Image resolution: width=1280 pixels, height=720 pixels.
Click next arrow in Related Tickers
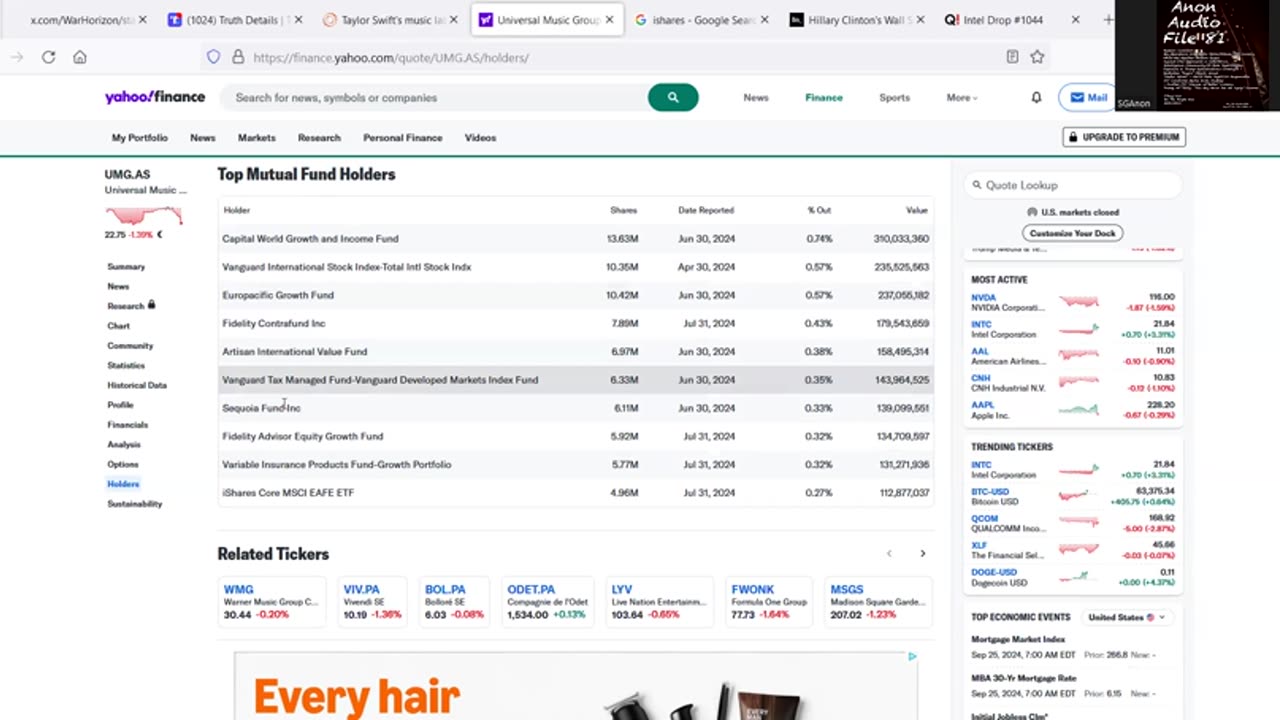(x=922, y=553)
